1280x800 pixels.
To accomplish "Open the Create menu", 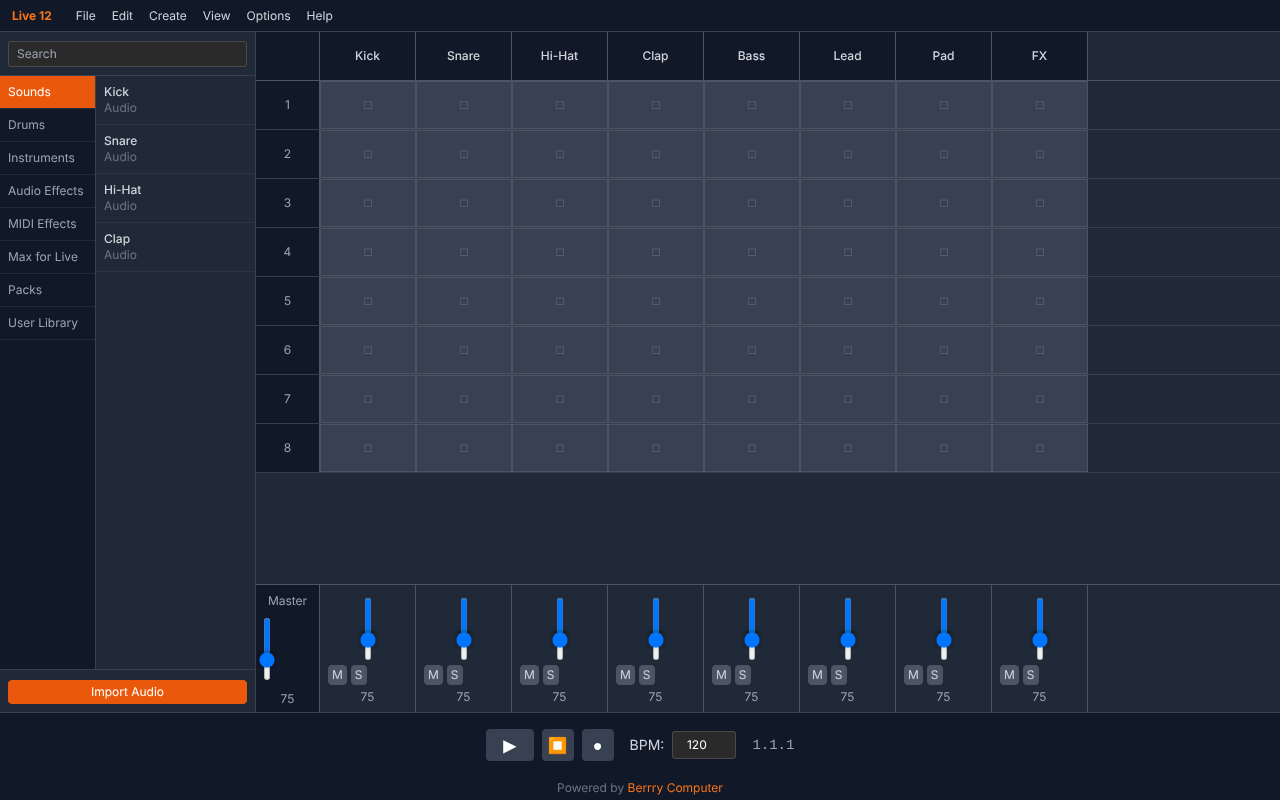I will tap(167, 15).
